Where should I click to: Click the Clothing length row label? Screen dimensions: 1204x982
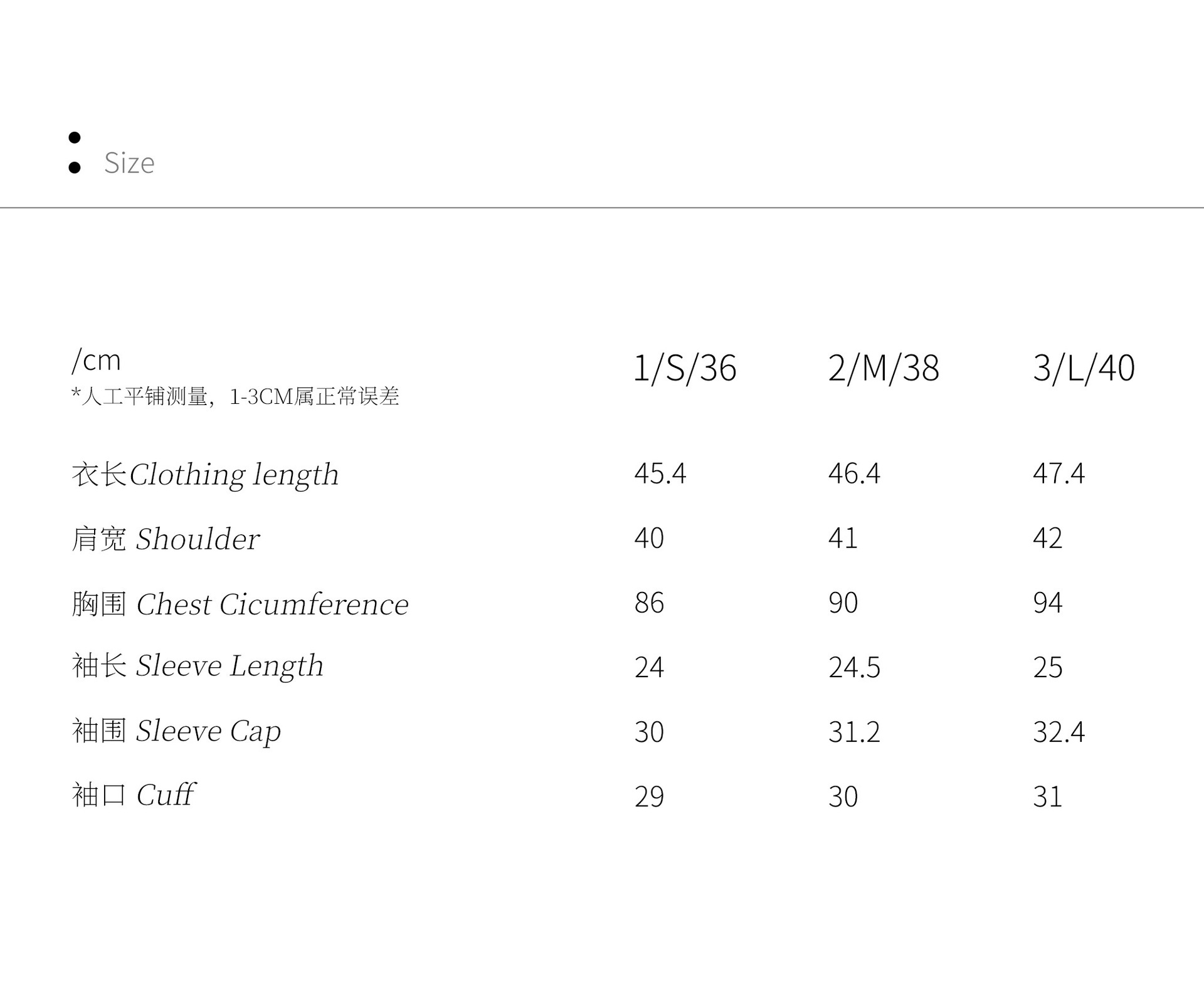[205, 475]
